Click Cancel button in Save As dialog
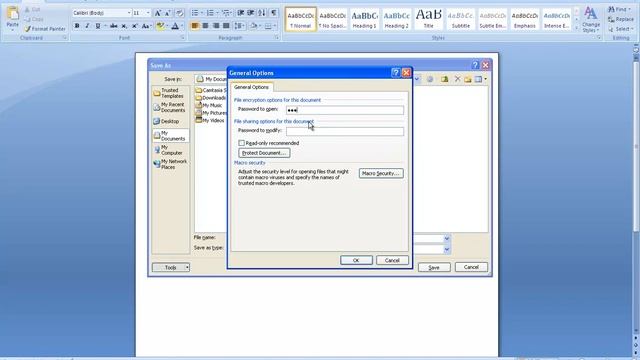Viewport: 640px width, 360px height. coord(471,267)
